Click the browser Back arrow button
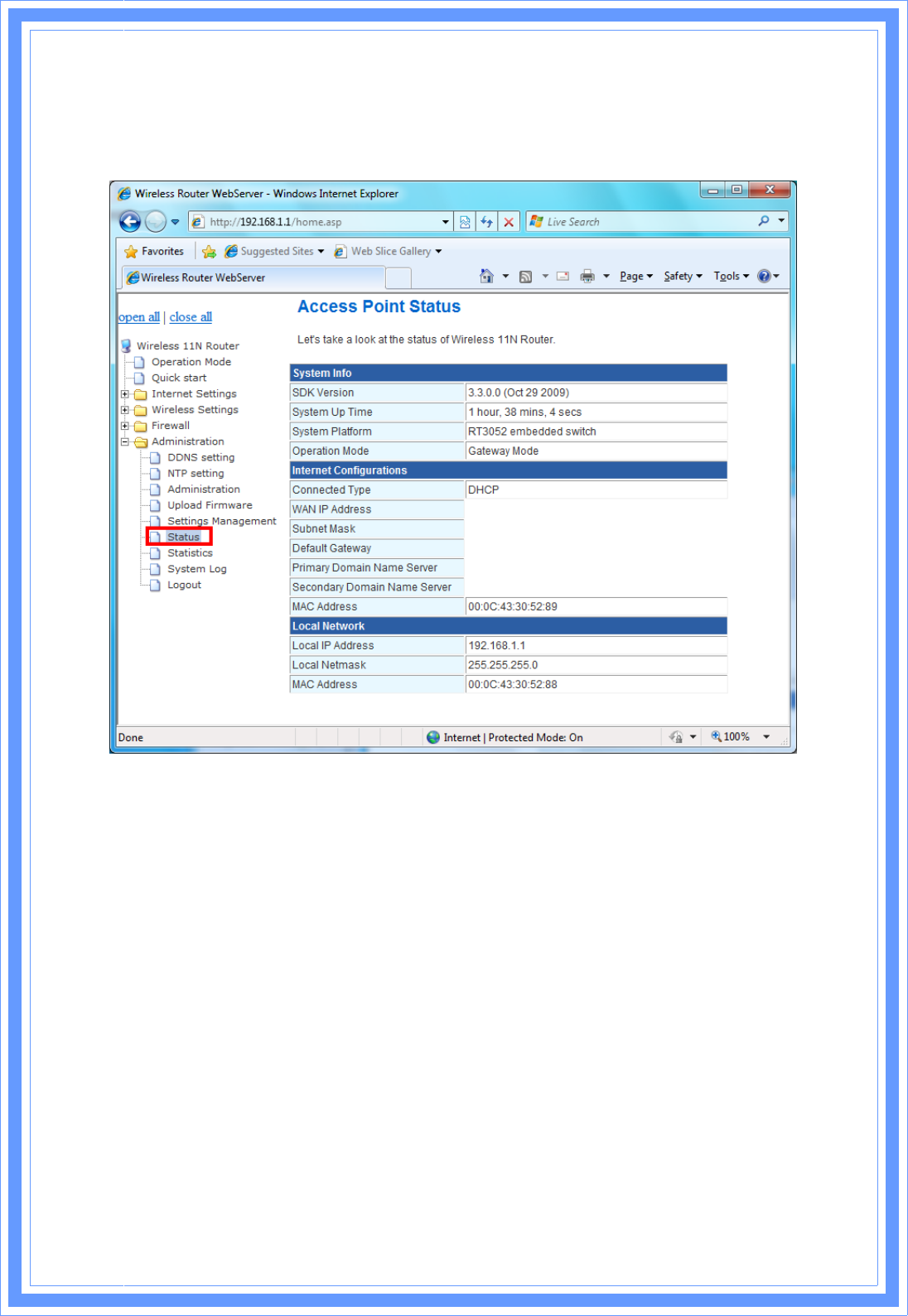Viewport: 908px width, 1316px height. (130, 222)
